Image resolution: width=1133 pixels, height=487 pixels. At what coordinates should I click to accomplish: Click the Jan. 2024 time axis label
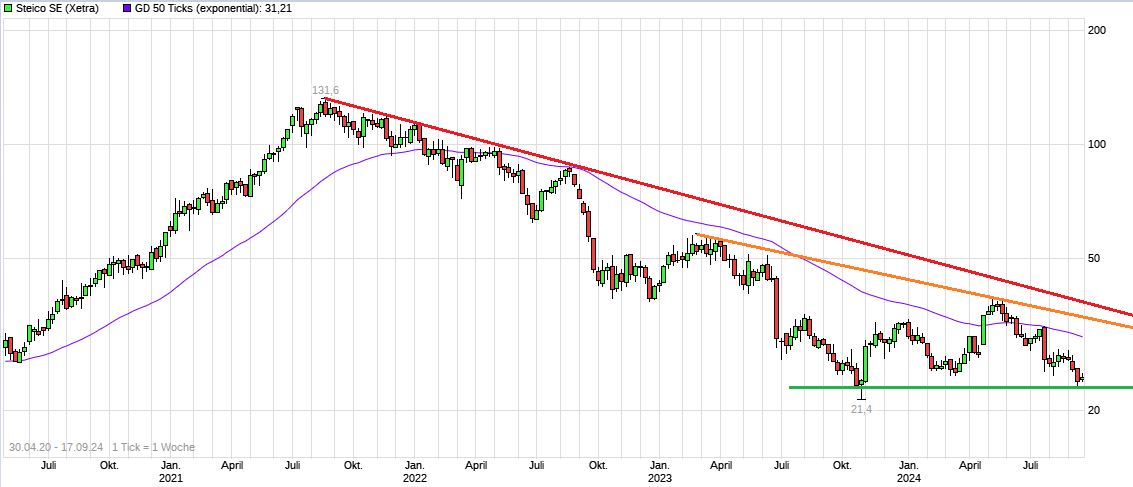908,471
